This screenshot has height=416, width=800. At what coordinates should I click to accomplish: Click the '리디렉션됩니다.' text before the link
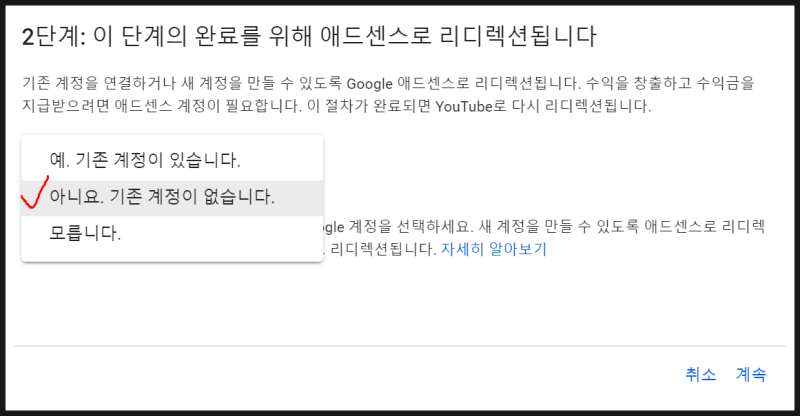click(383, 250)
